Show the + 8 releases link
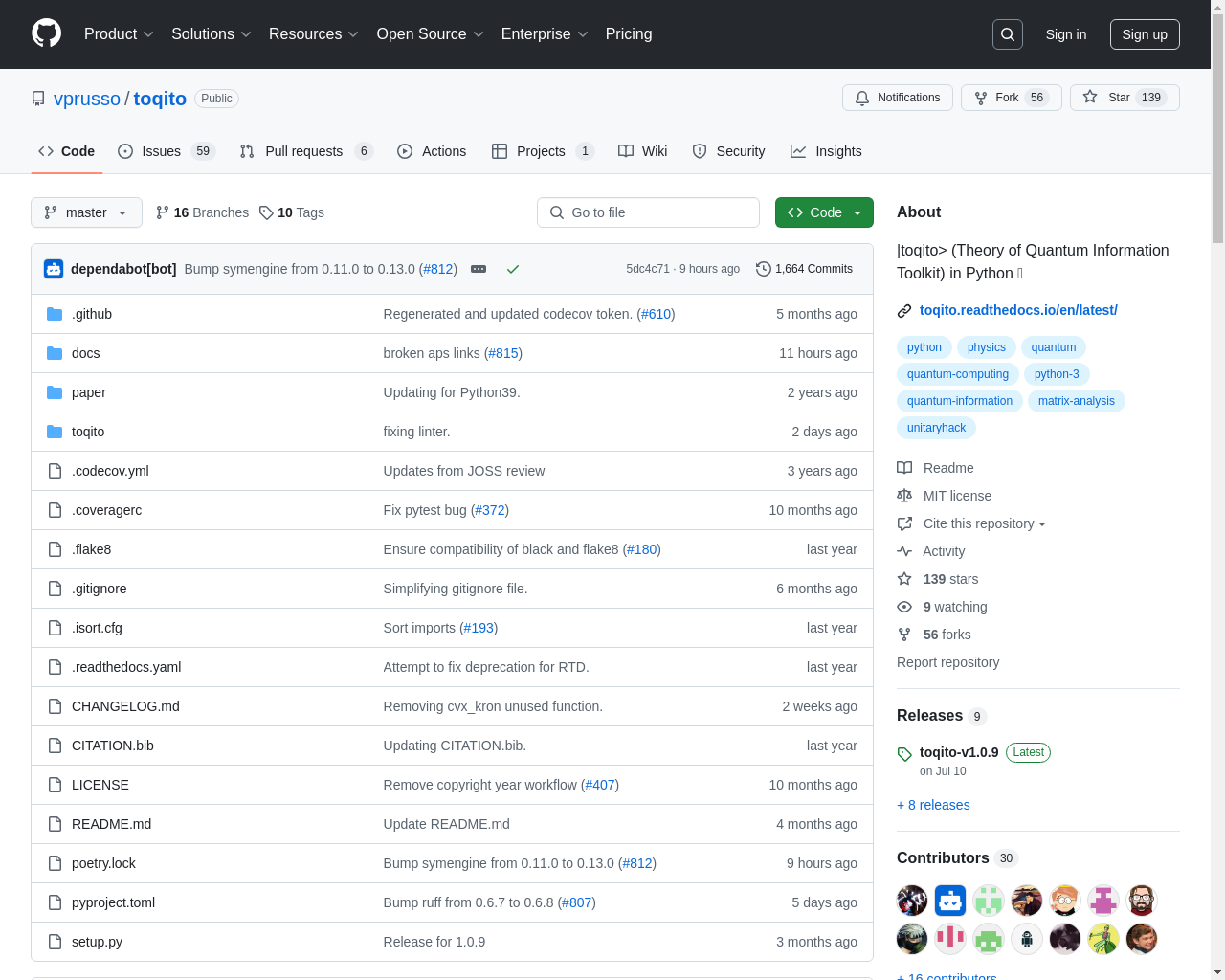The height and width of the screenshot is (980, 1225). pyautogui.click(x=933, y=805)
